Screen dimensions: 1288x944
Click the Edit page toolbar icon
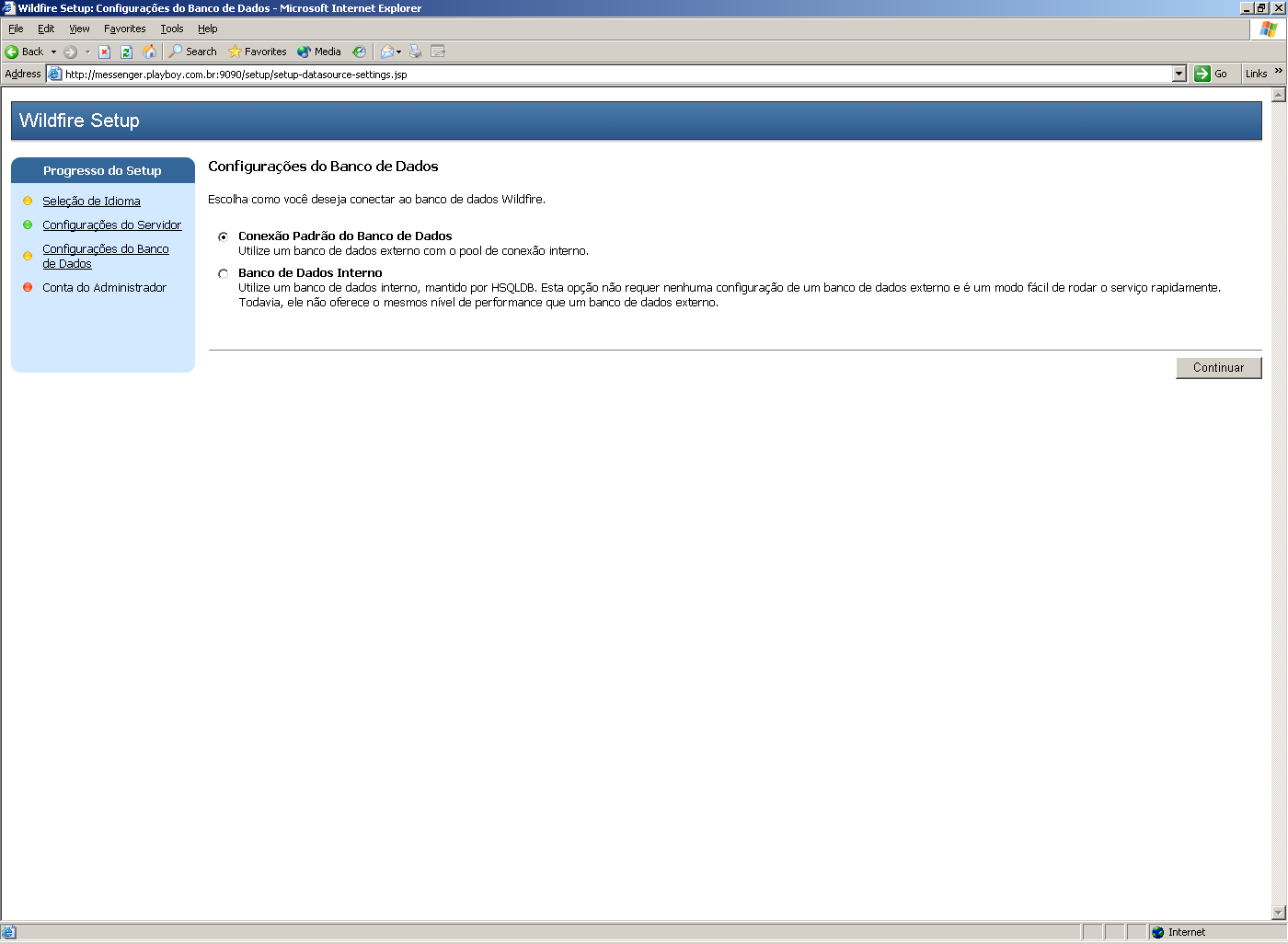click(438, 52)
